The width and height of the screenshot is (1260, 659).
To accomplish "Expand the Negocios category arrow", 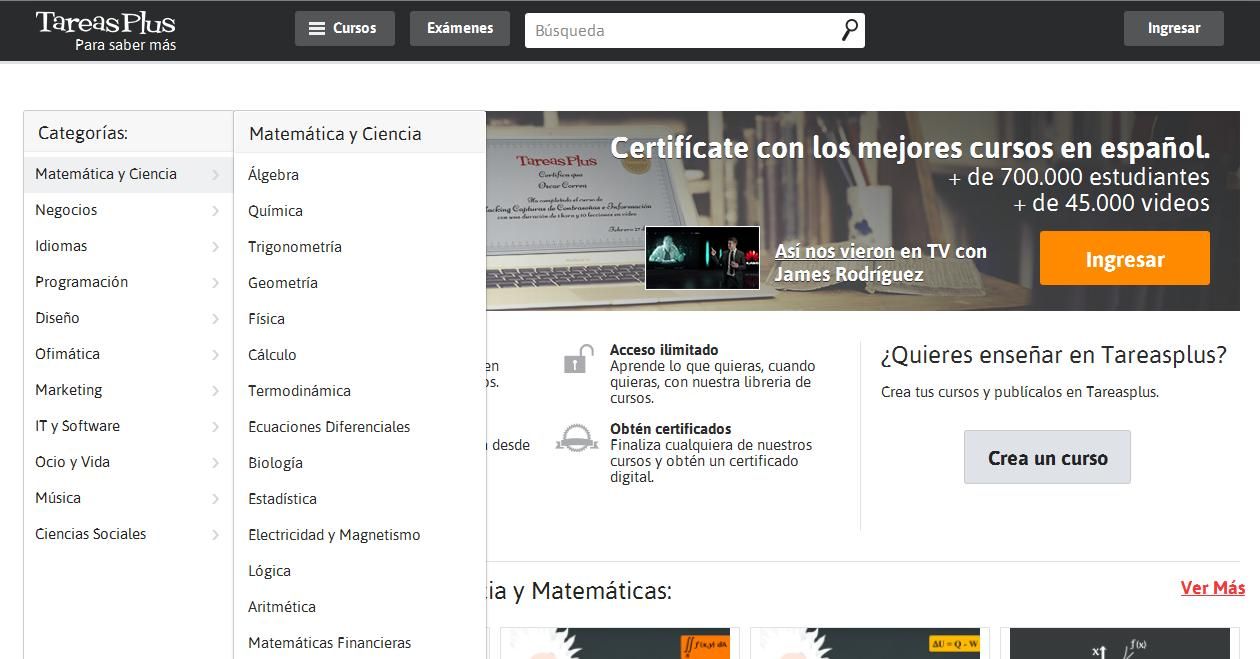I will pyautogui.click(x=215, y=211).
